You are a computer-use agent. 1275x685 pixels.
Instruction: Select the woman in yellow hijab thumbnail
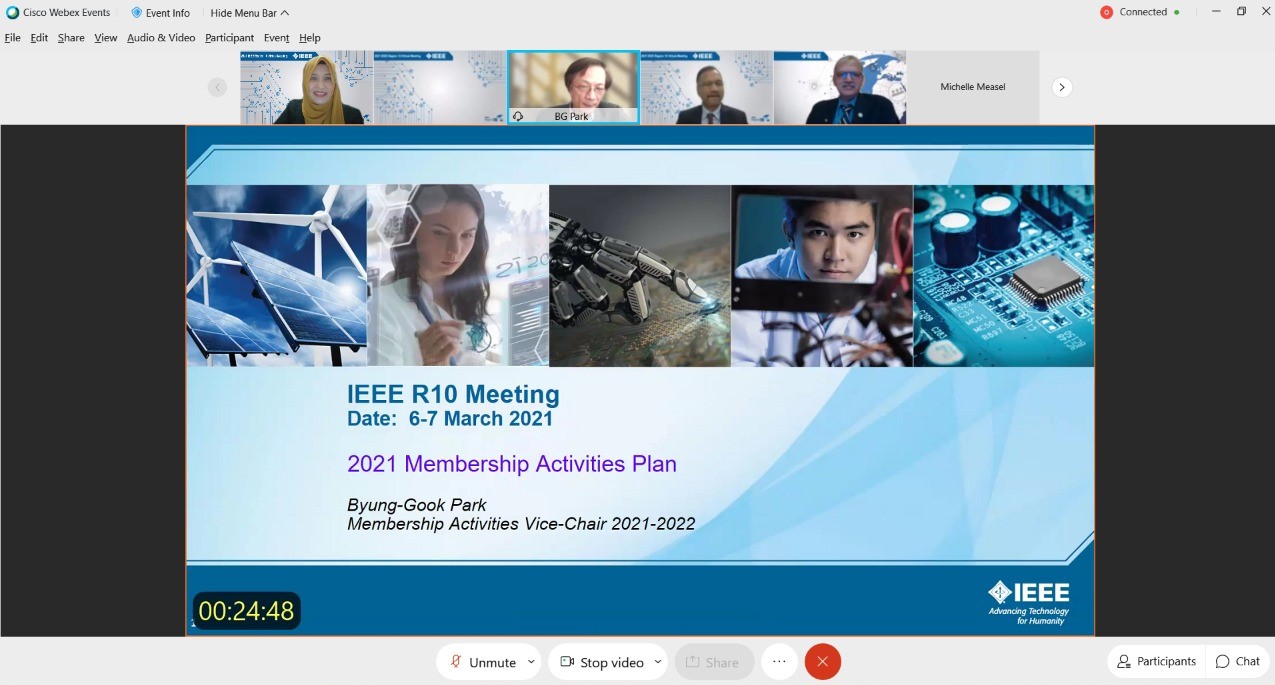(306, 88)
